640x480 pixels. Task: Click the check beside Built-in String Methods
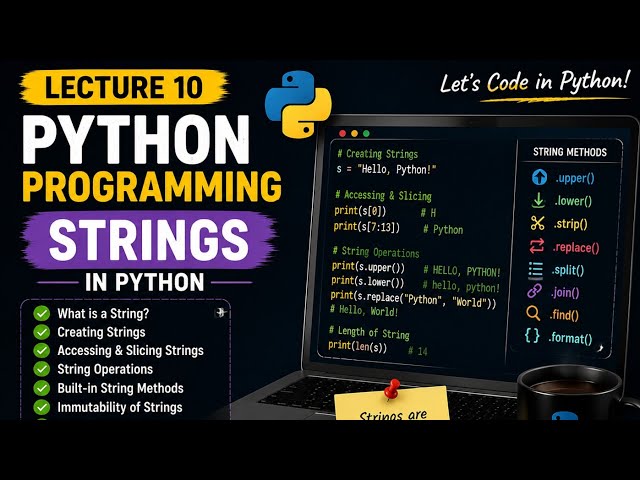click(42, 388)
